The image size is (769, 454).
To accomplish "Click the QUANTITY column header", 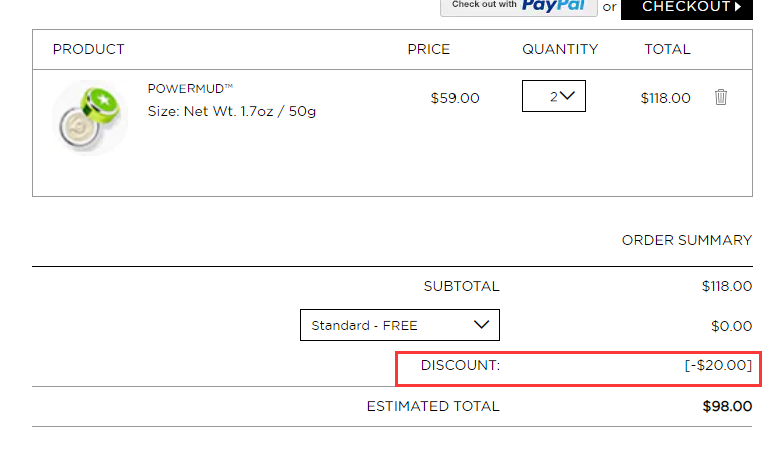I will [x=560, y=50].
